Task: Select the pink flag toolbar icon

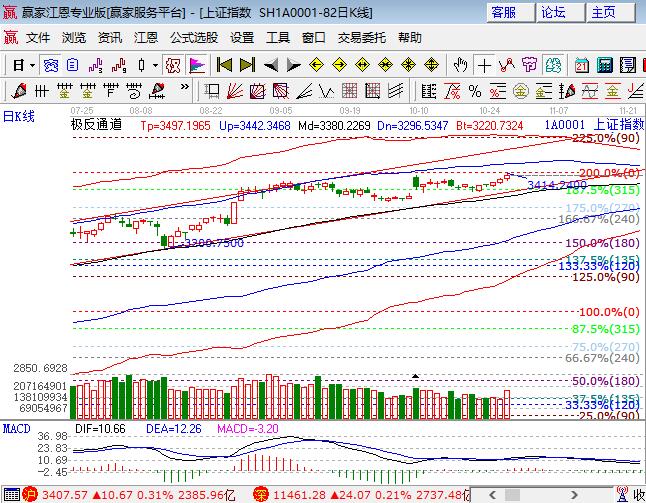Action: click(197, 65)
